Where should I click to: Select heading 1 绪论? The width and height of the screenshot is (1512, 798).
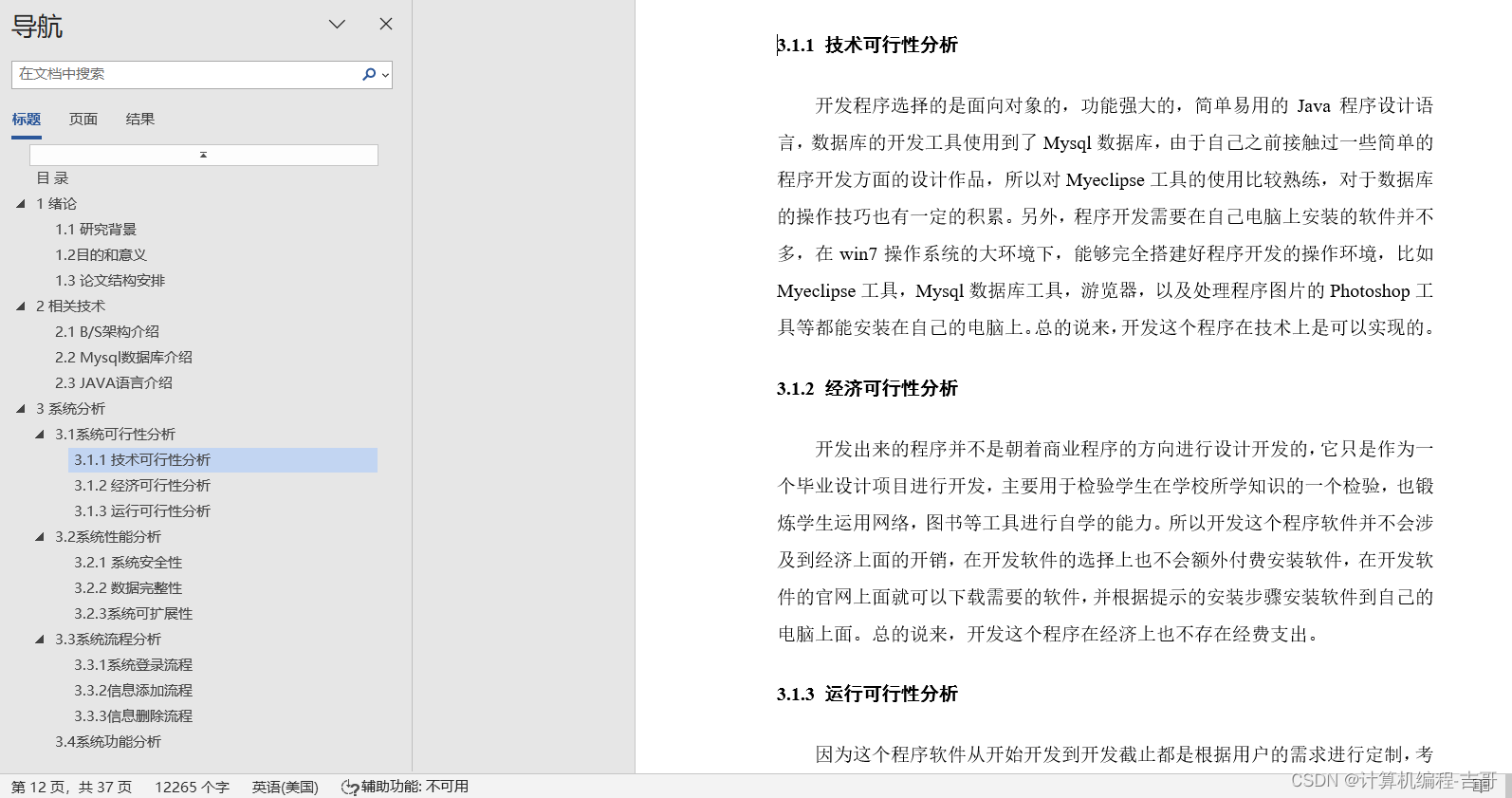pos(57,204)
